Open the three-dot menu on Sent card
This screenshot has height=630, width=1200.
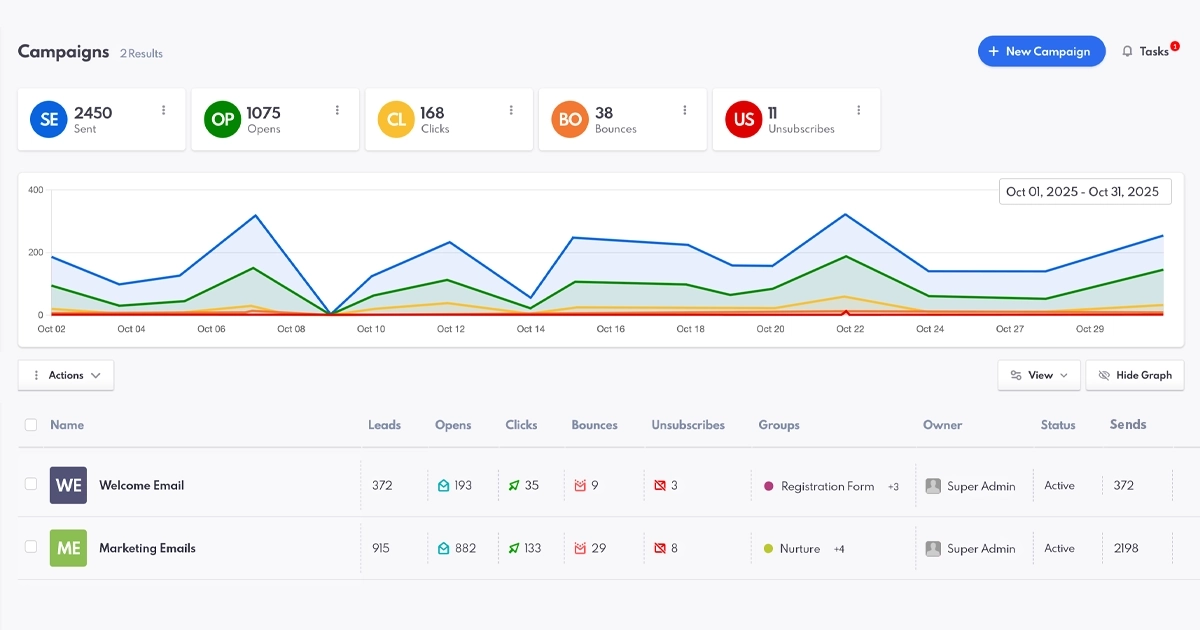[x=164, y=110]
